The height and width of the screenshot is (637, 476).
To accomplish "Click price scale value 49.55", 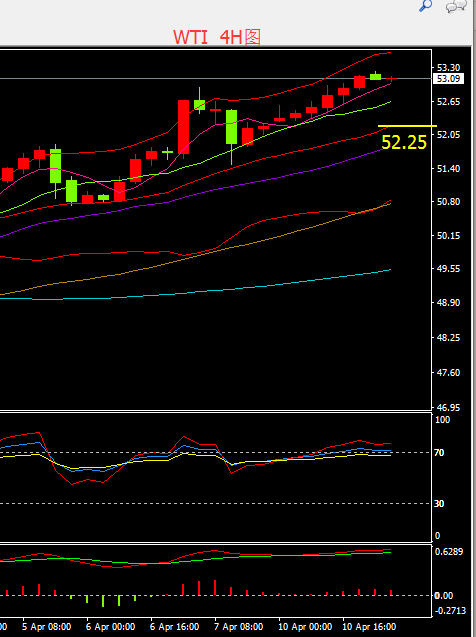I will (x=448, y=269).
